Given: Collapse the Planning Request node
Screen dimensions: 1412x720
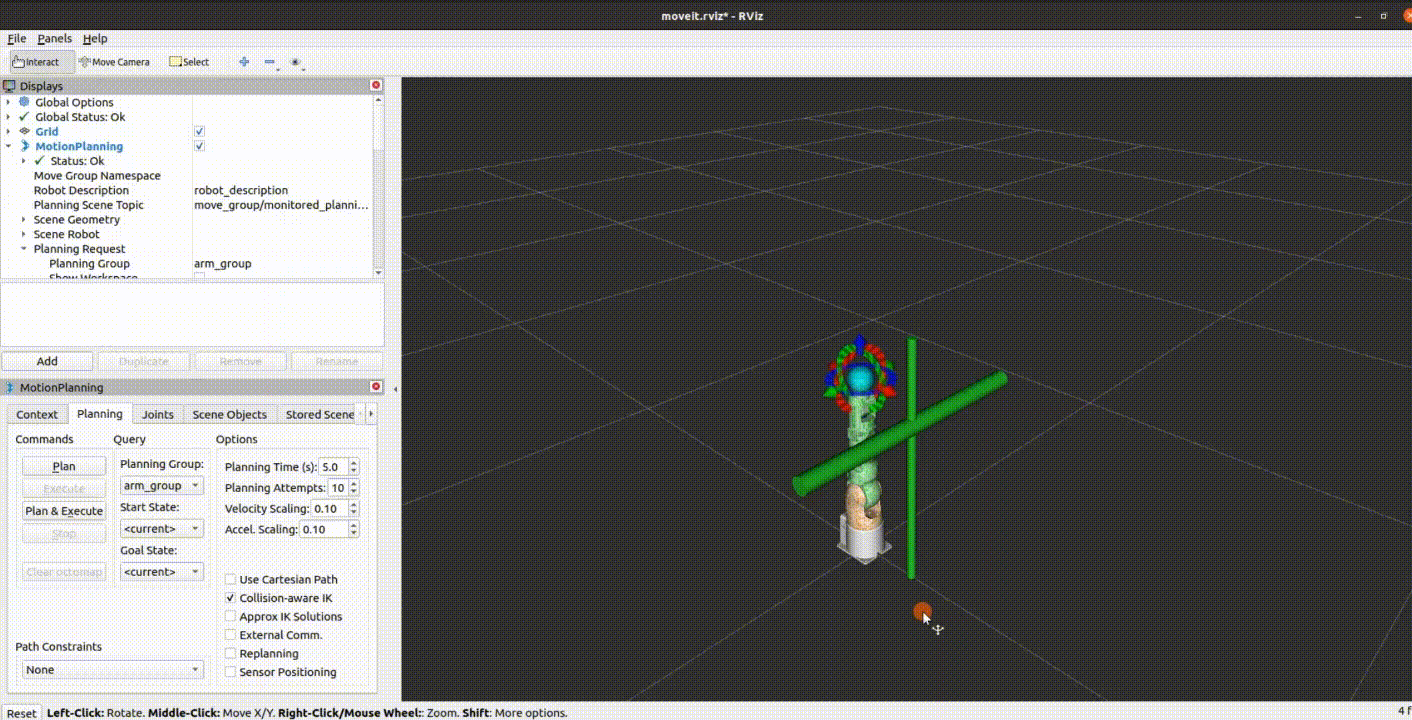Looking at the screenshot, I should point(24,249).
